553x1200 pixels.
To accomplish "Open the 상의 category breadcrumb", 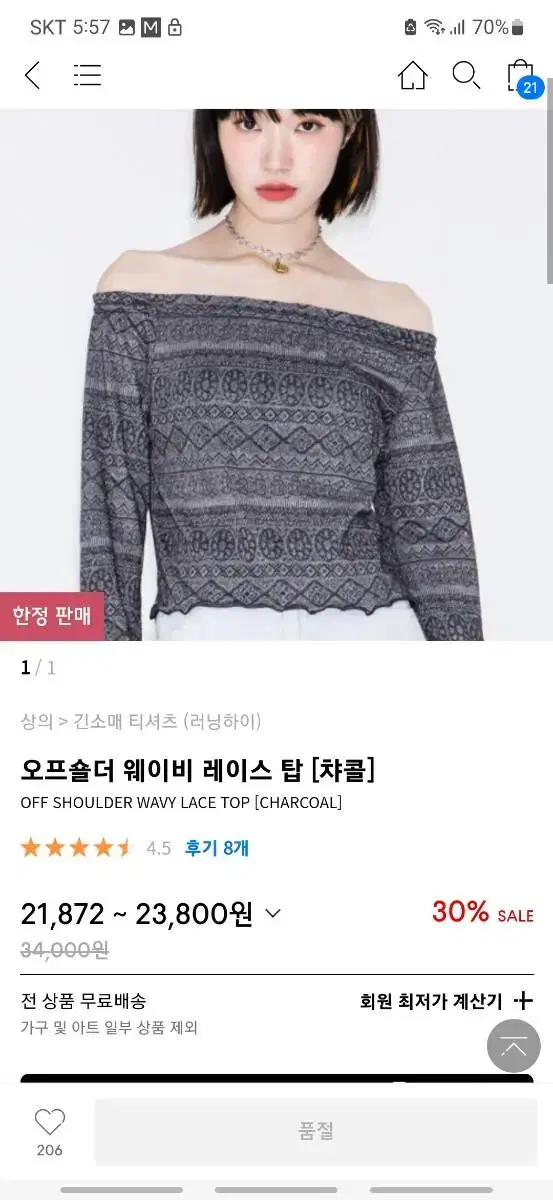I will tap(36, 720).
